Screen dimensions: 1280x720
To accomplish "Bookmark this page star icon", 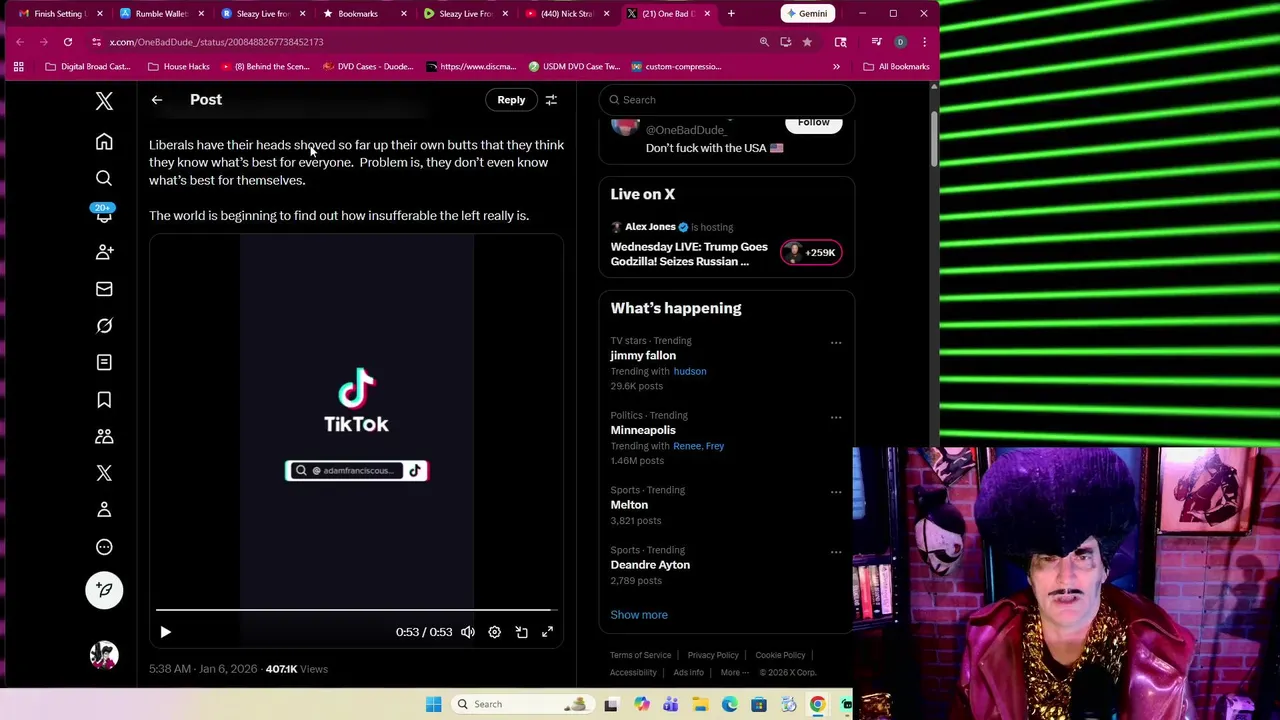I will 807,42.
